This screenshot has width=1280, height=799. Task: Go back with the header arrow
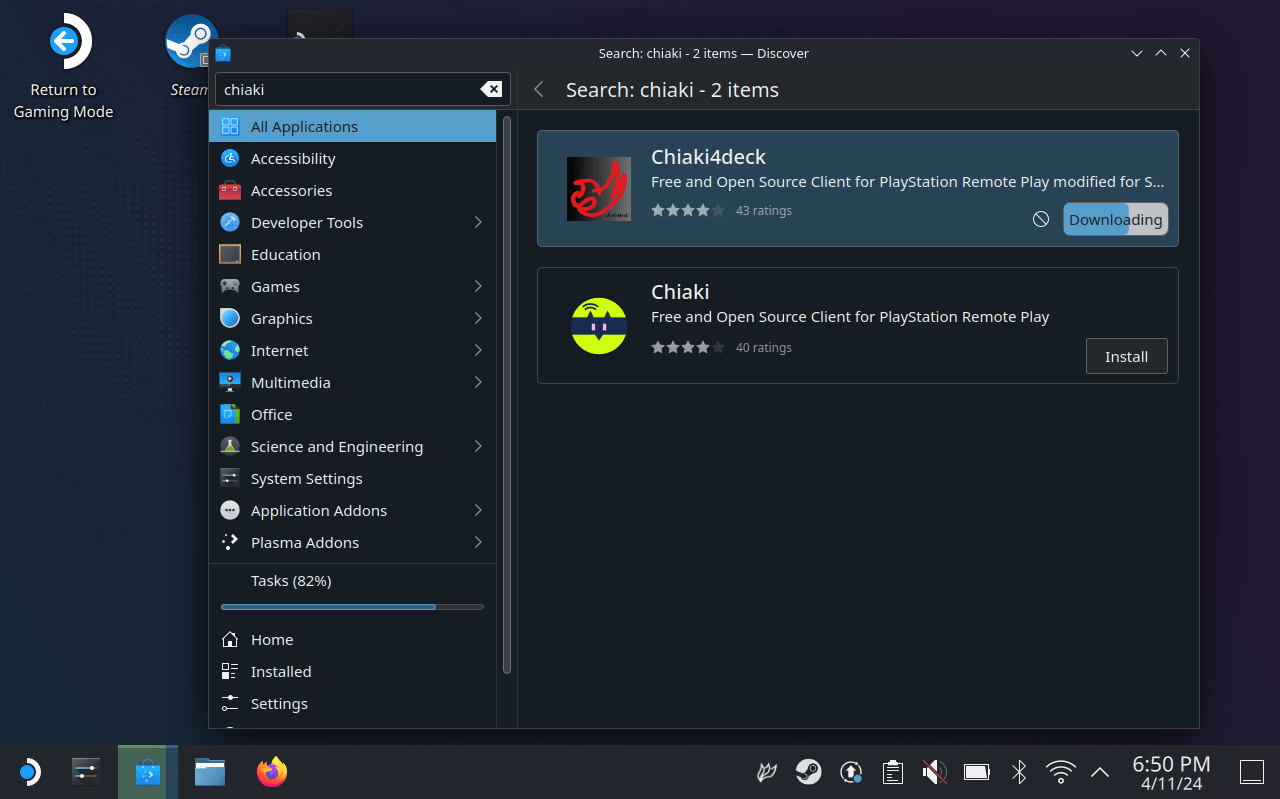click(539, 90)
